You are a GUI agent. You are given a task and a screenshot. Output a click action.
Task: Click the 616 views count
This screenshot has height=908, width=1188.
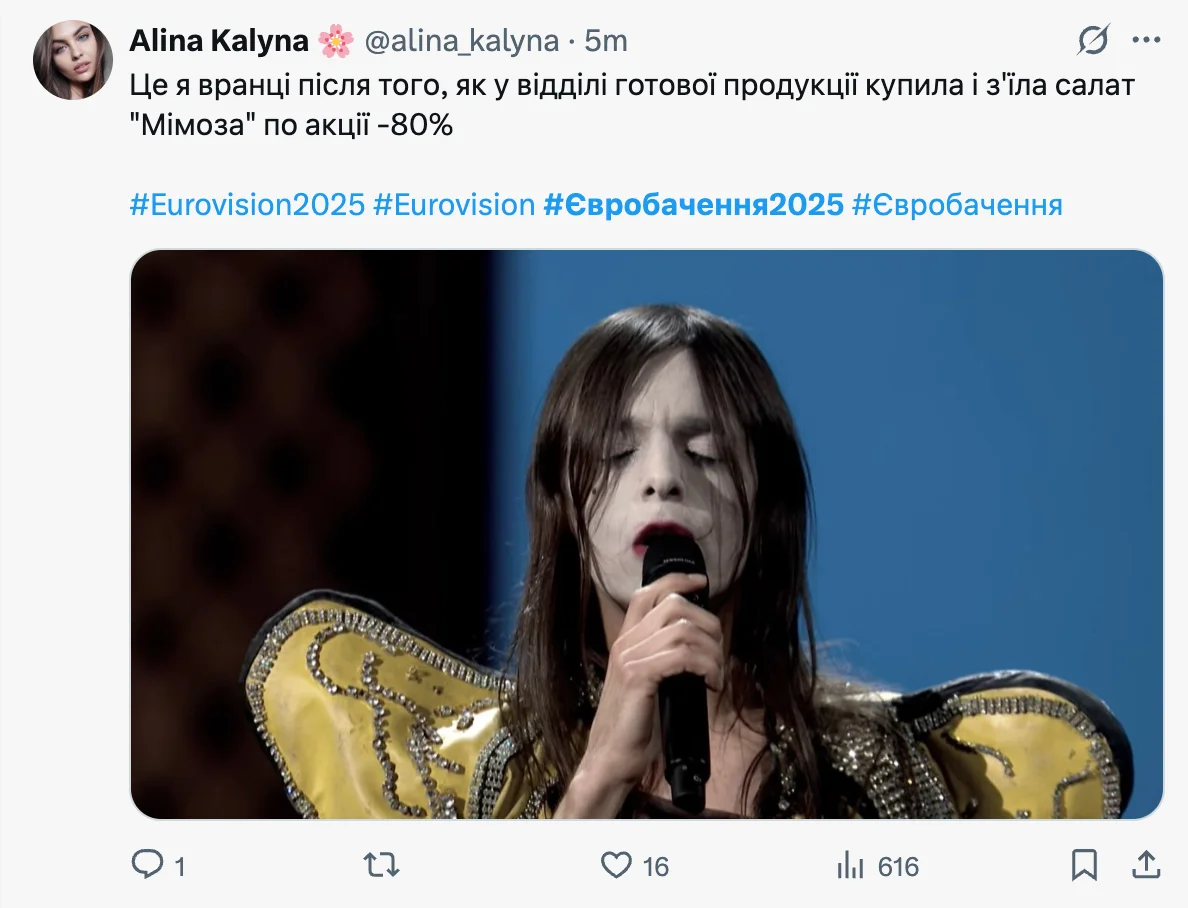click(x=898, y=866)
